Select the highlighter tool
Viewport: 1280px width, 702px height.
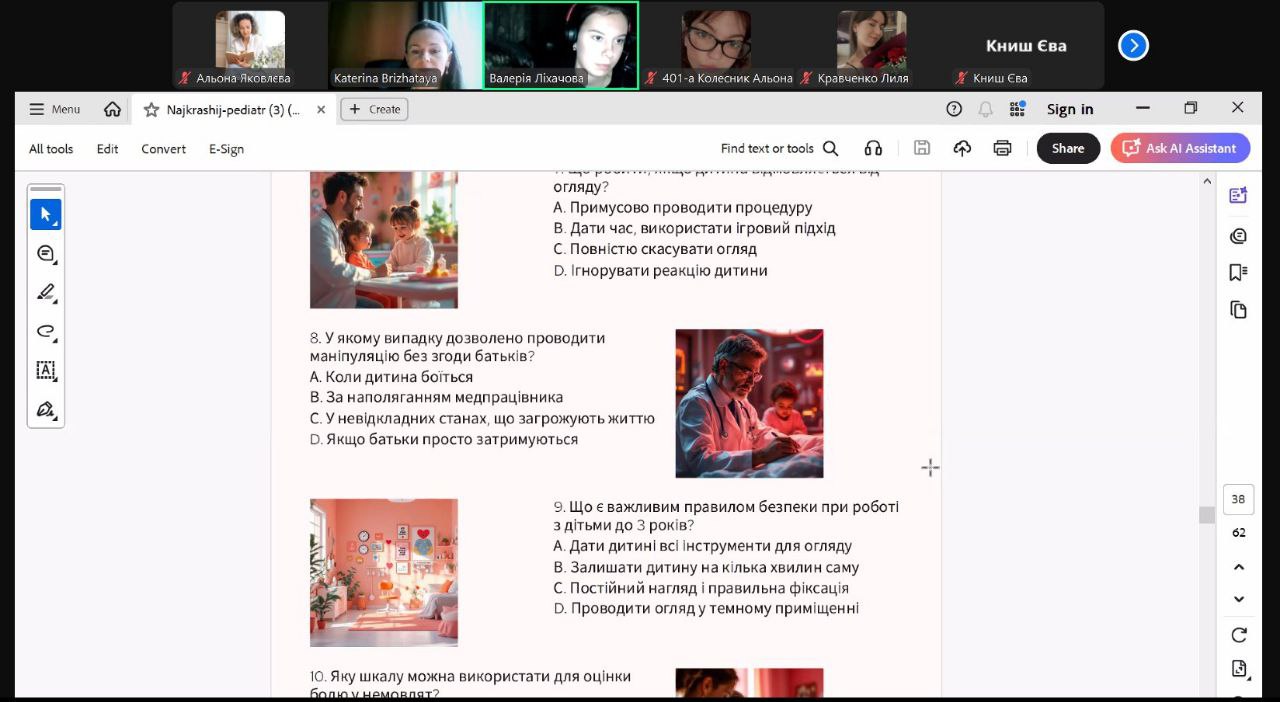[45, 292]
